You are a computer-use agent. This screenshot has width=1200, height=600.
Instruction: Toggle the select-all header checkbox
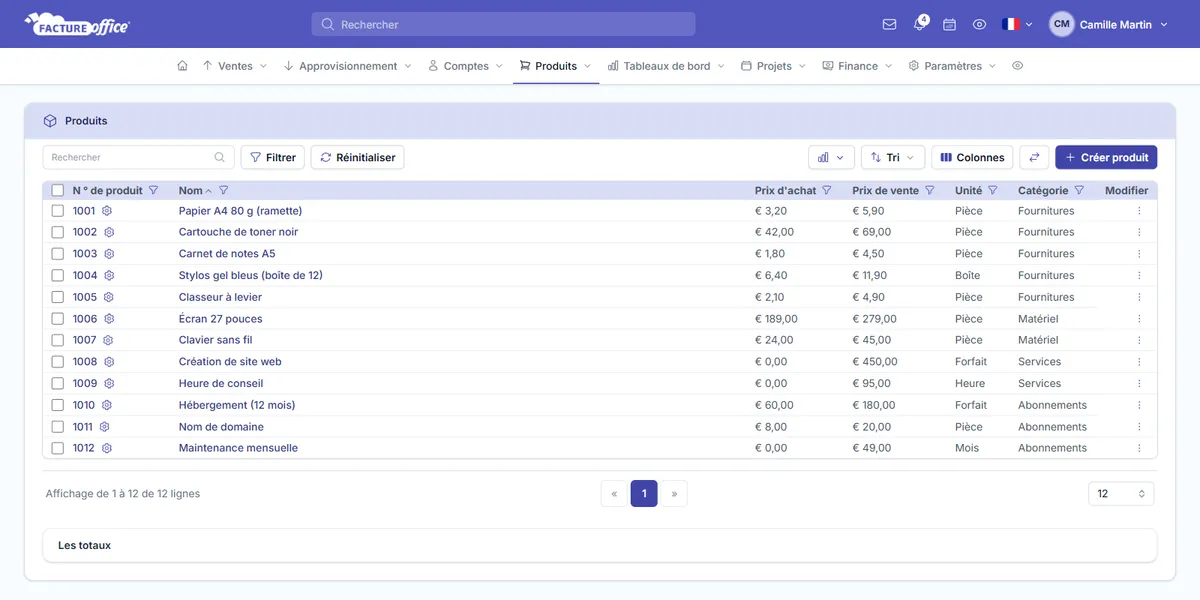coord(58,190)
